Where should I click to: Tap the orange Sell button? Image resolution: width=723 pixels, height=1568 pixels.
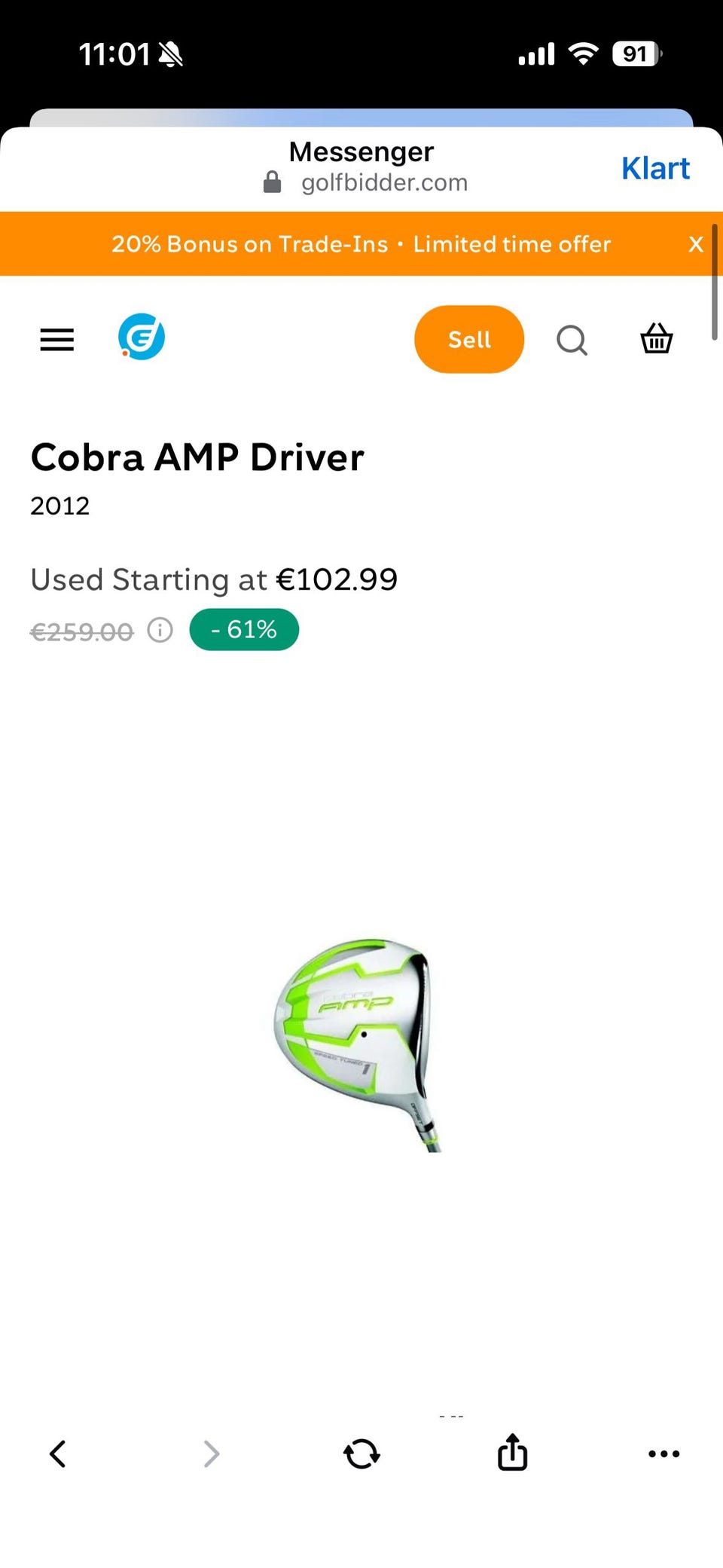[x=469, y=339]
